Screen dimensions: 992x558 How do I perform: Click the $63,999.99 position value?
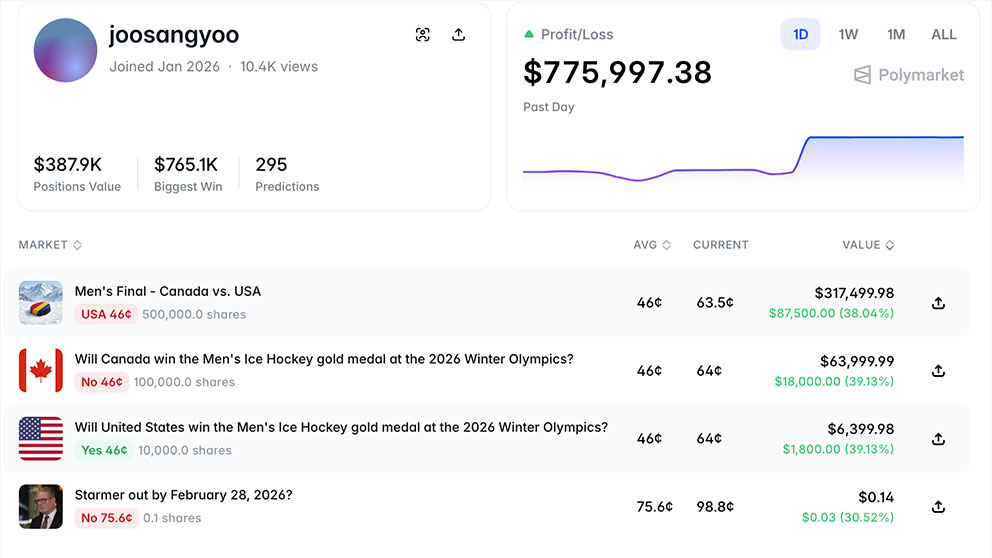click(857, 361)
